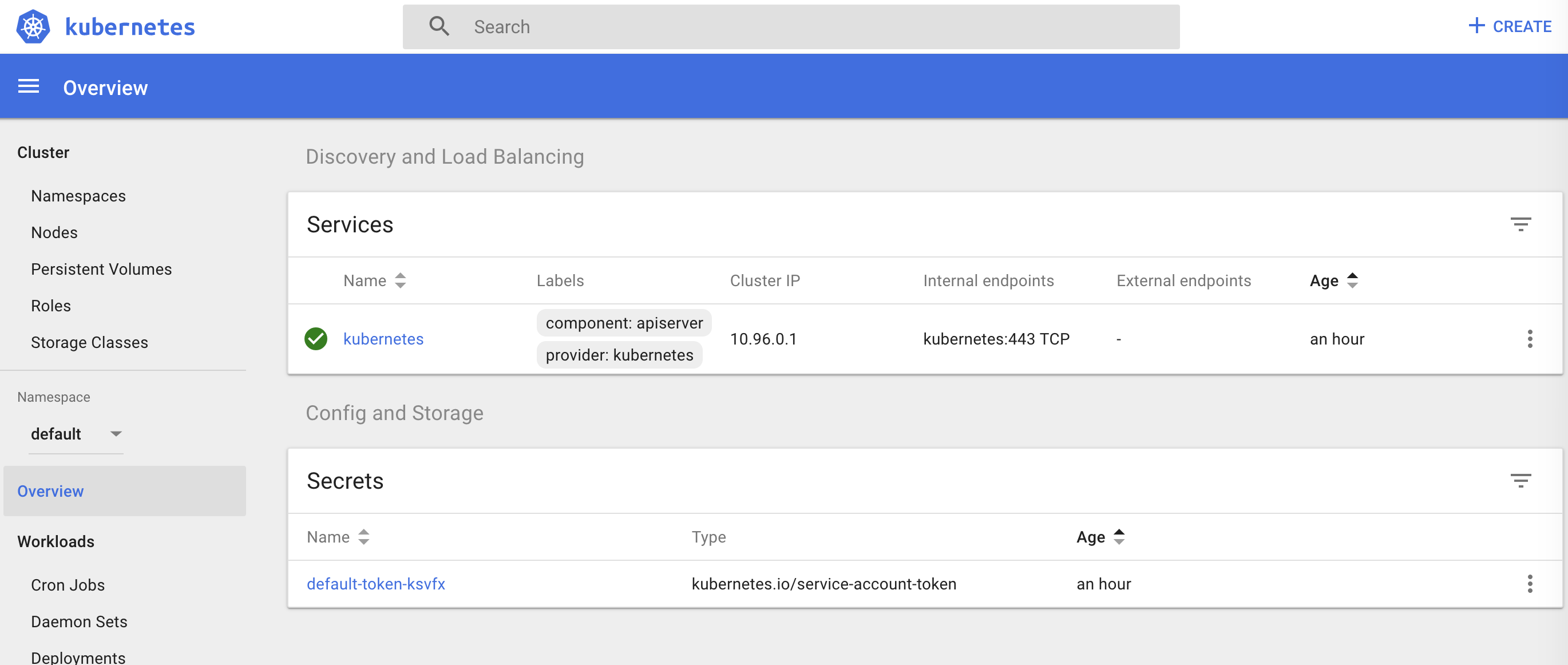Sort Secrets by Name column arrows
The height and width of the screenshot is (665, 1568).
coord(363,536)
